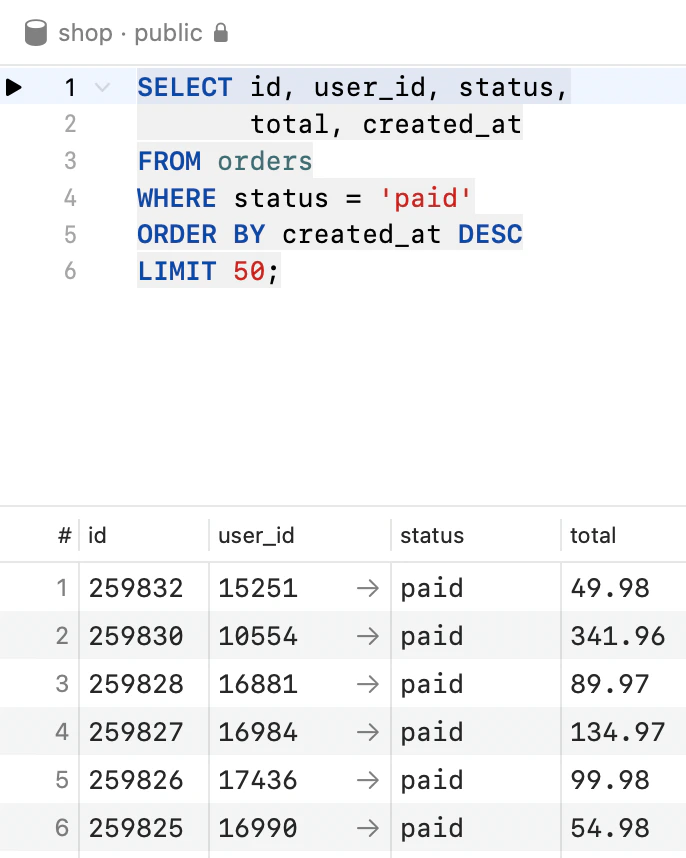Select row number 1 in results
This screenshot has height=858, width=686.
coord(62,588)
